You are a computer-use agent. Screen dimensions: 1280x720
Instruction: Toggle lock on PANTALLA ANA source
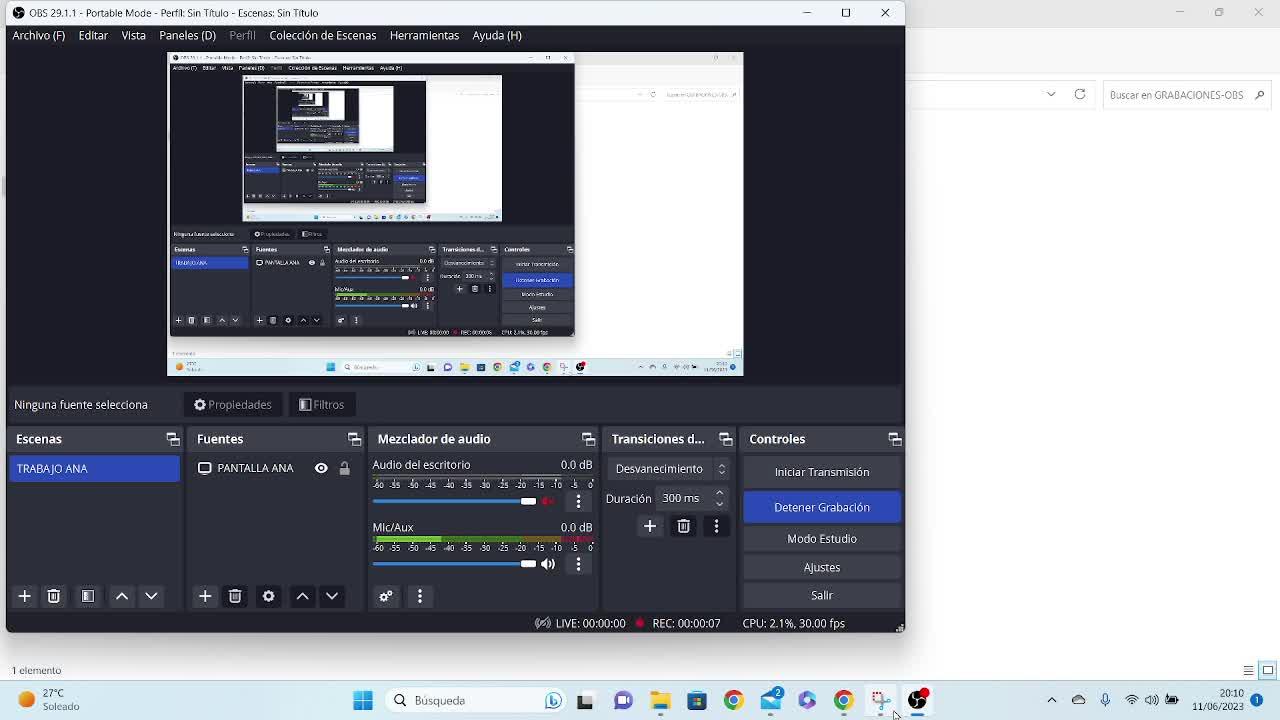tap(344, 468)
